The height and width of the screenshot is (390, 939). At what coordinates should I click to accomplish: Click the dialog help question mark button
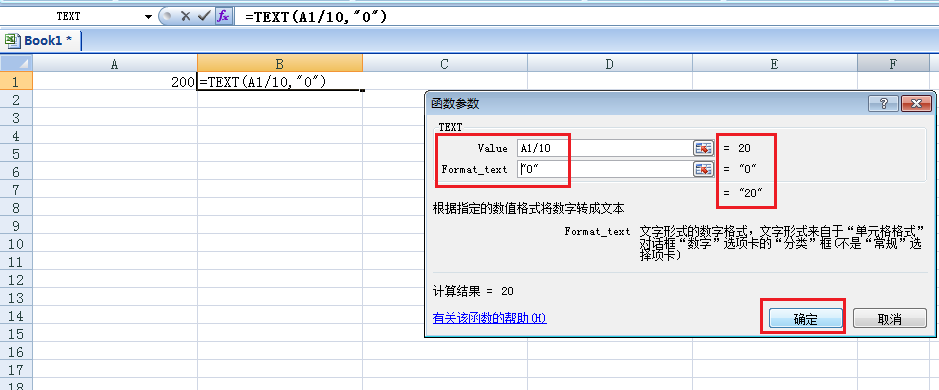click(x=883, y=103)
